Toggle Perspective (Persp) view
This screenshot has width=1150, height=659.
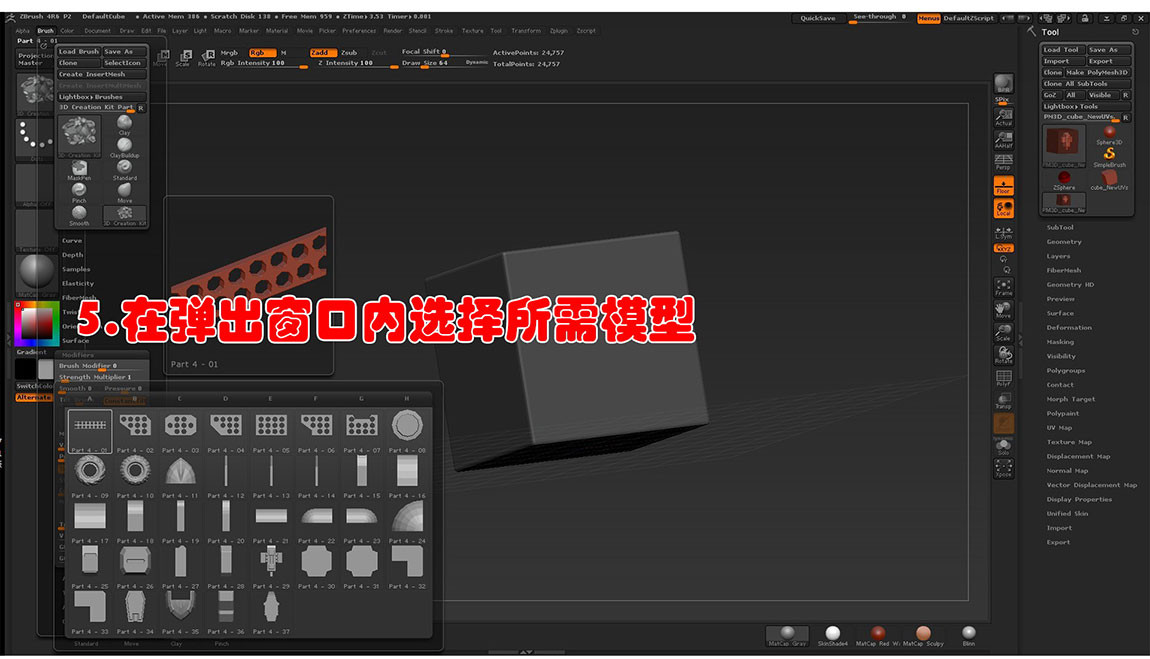tap(1003, 162)
